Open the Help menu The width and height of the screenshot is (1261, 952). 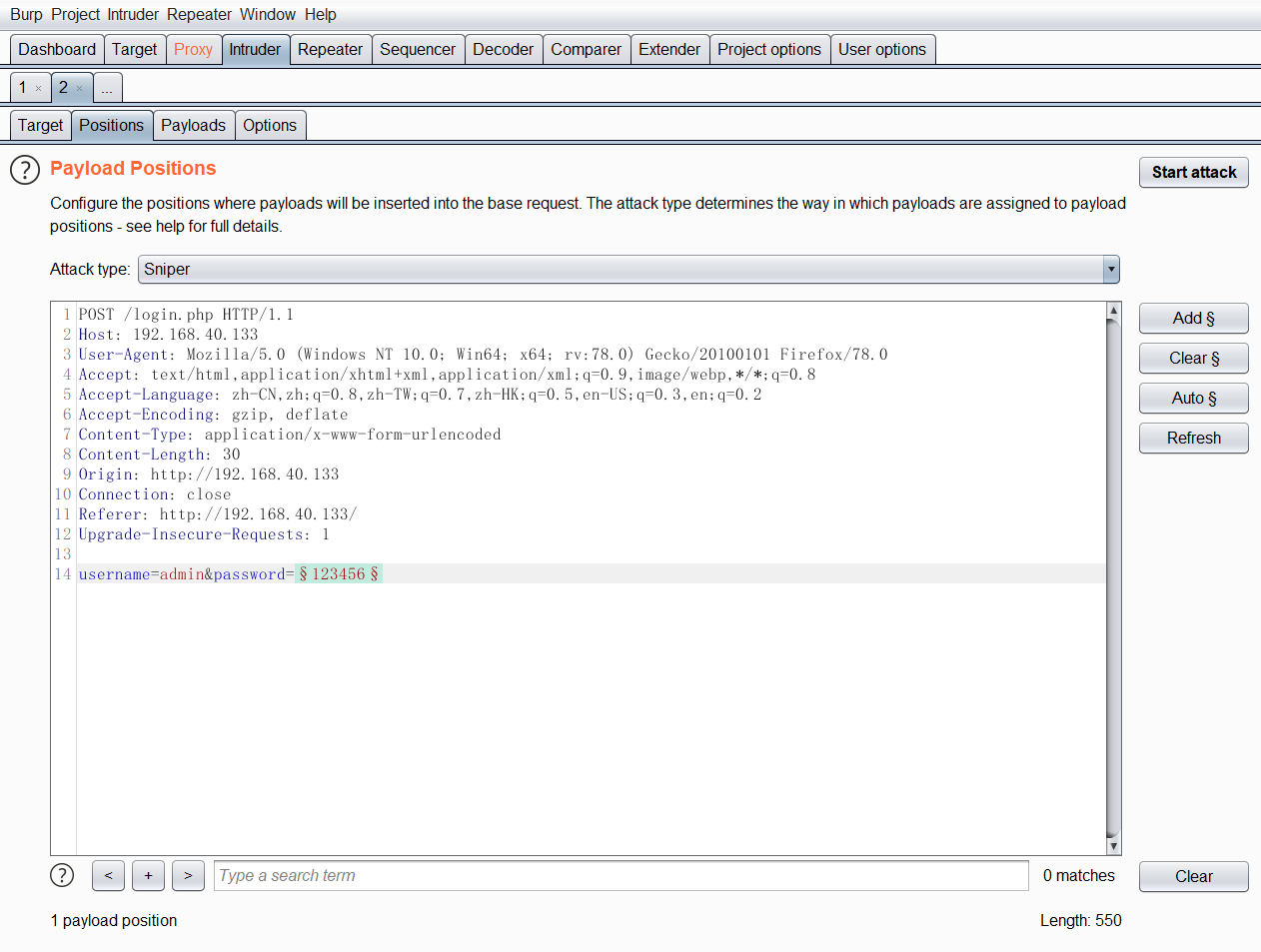point(321,14)
